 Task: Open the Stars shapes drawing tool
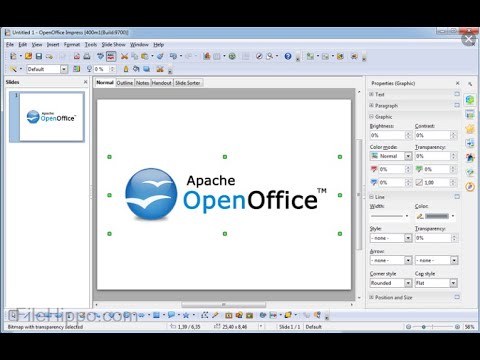tap(186, 315)
